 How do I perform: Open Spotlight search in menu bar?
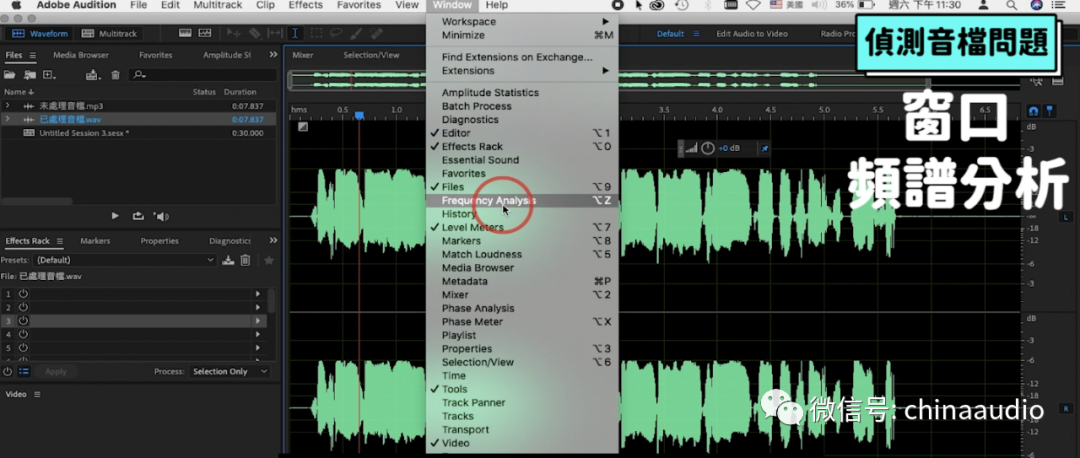[x=1012, y=5]
